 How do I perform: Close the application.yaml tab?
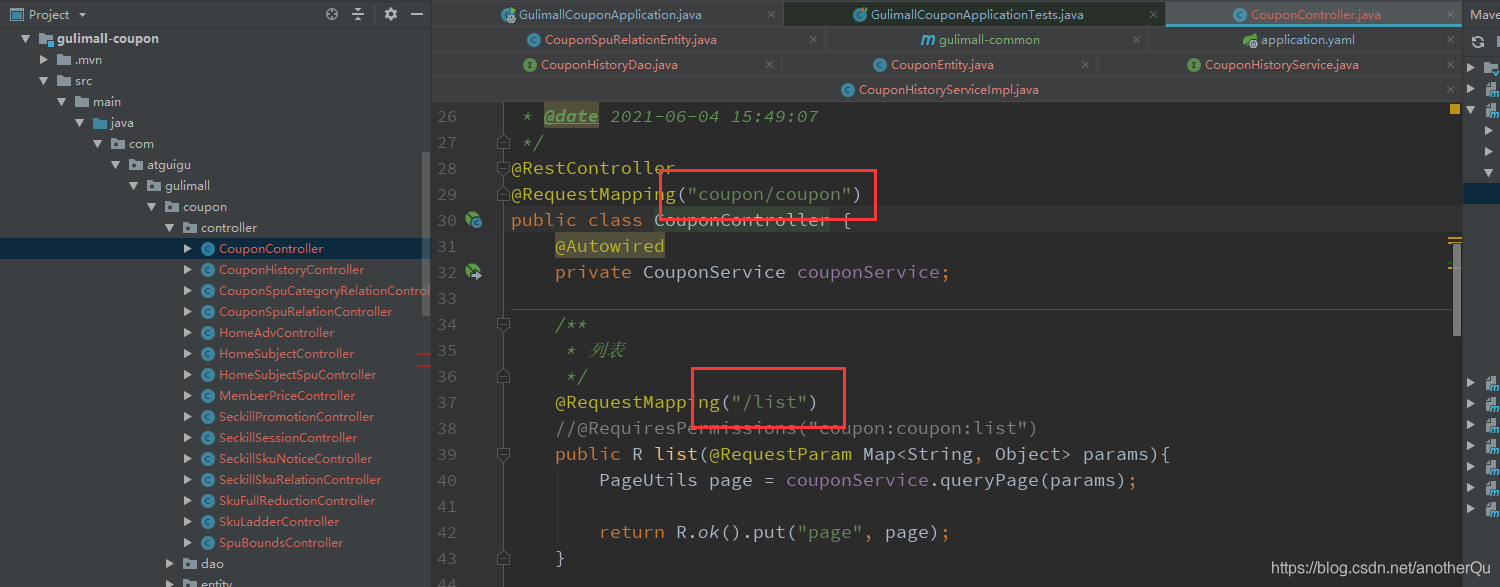(x=1450, y=40)
